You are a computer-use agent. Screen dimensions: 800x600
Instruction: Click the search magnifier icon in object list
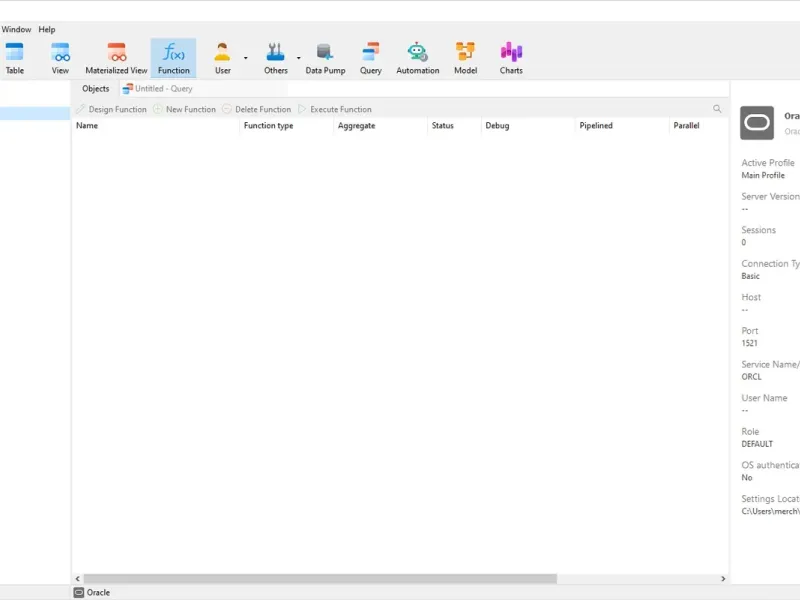click(x=717, y=109)
